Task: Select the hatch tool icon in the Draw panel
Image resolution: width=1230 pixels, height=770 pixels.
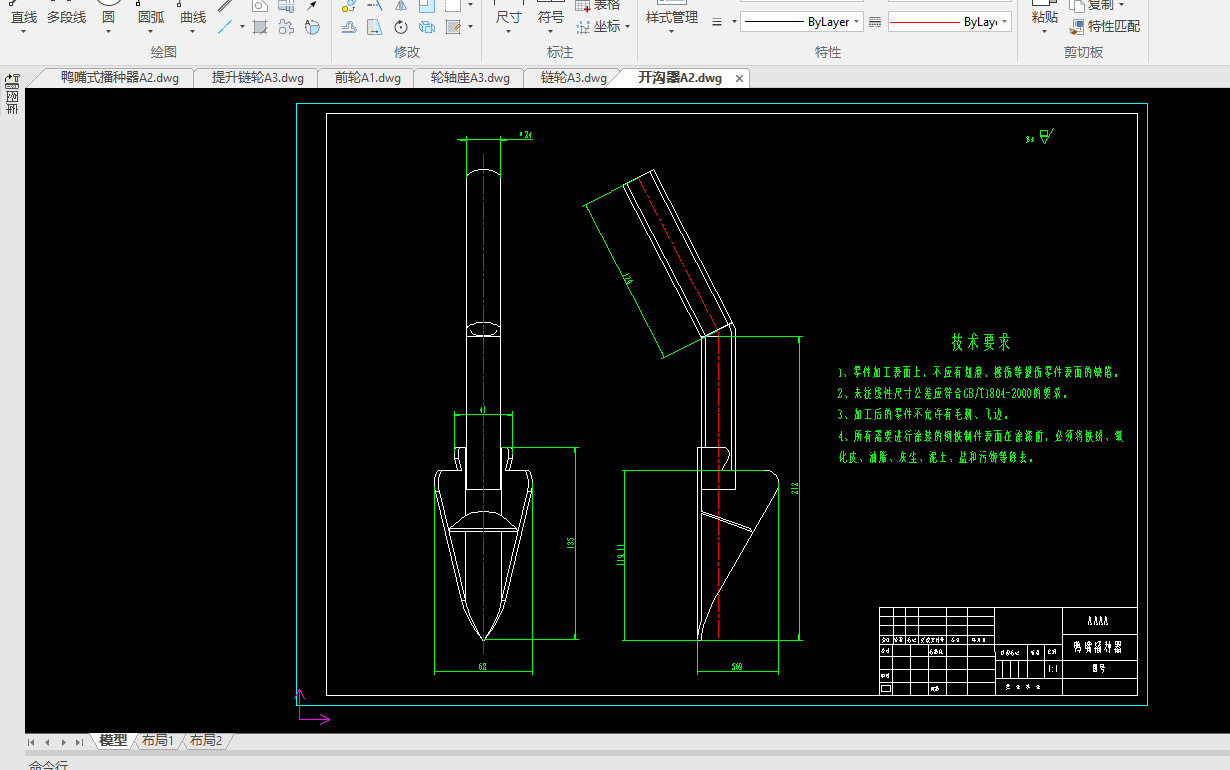Action: pos(260,27)
